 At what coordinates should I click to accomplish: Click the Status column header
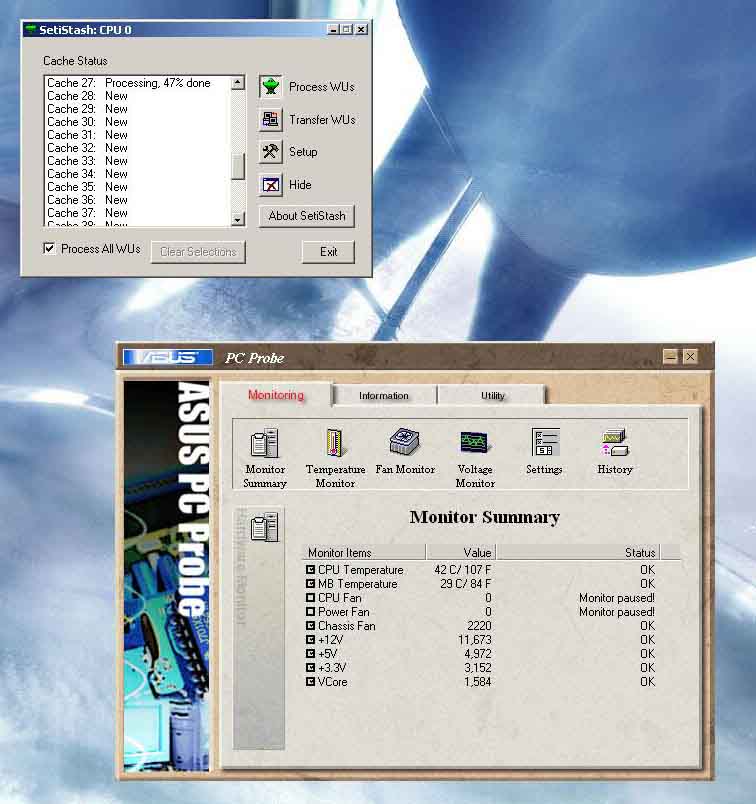579,553
